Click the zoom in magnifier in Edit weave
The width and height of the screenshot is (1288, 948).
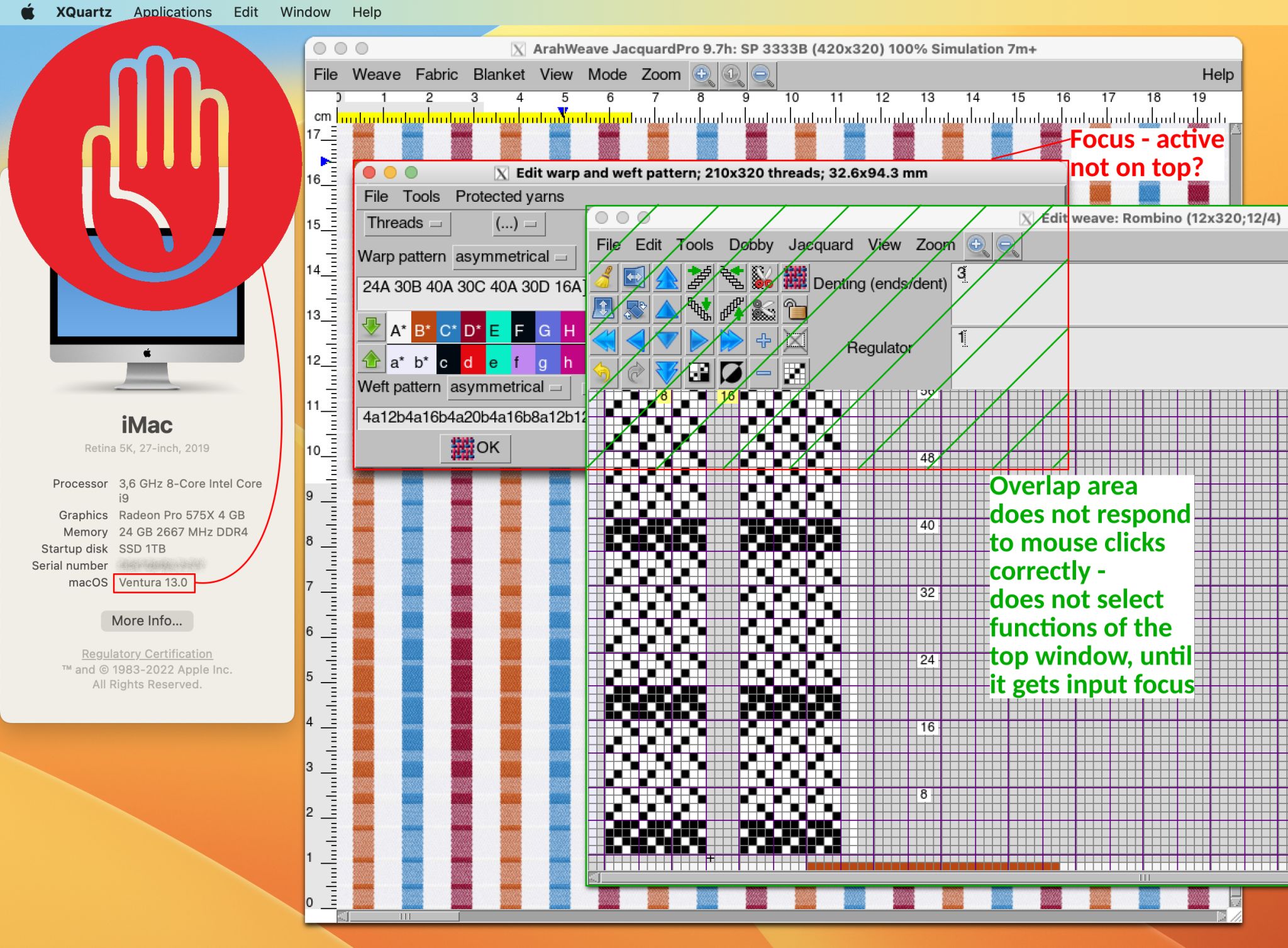click(977, 246)
